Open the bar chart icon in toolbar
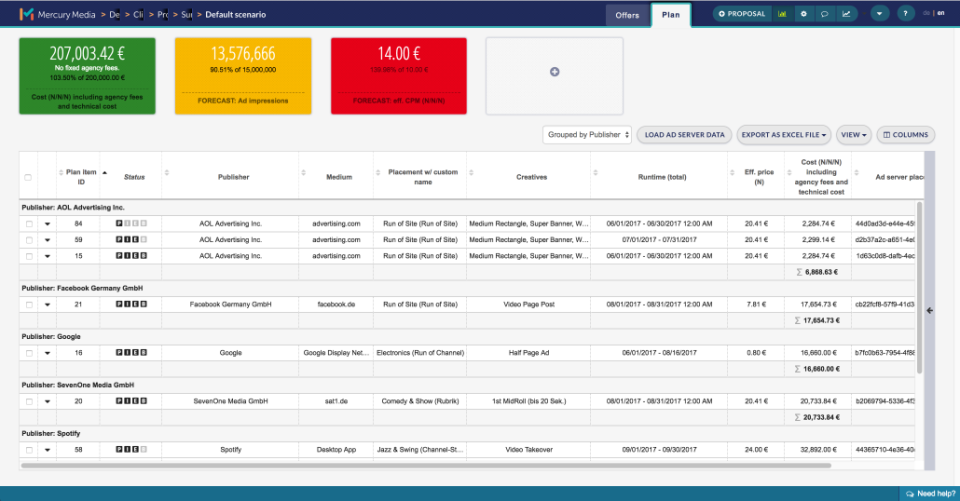The width and height of the screenshot is (960, 501). point(782,14)
